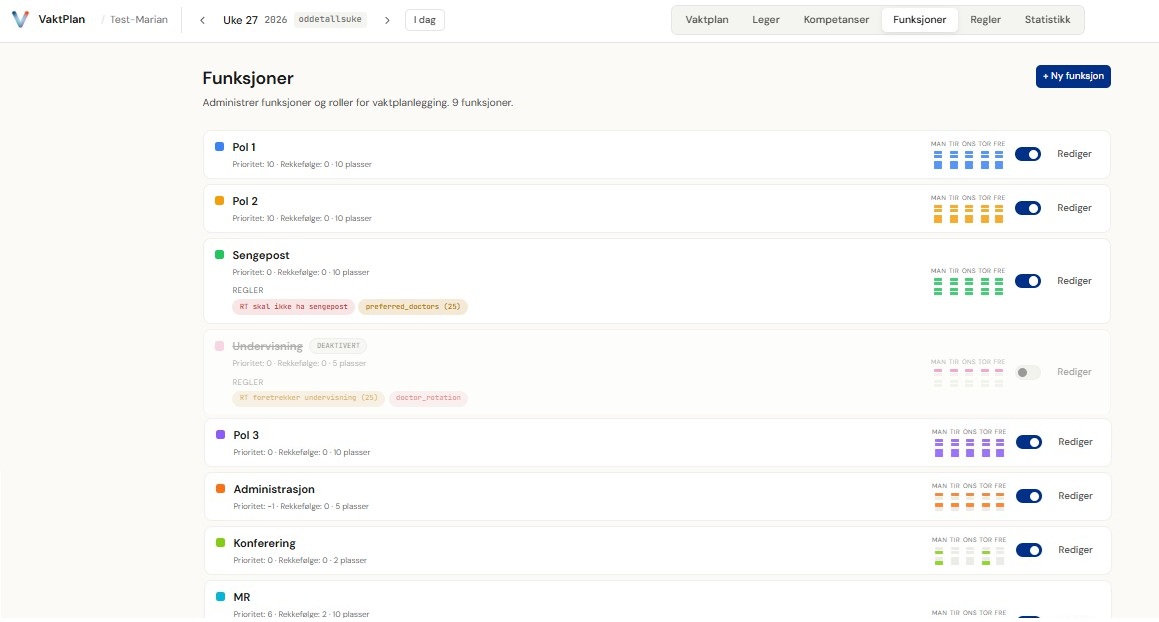Click Rediger for Konferering

click(1075, 550)
